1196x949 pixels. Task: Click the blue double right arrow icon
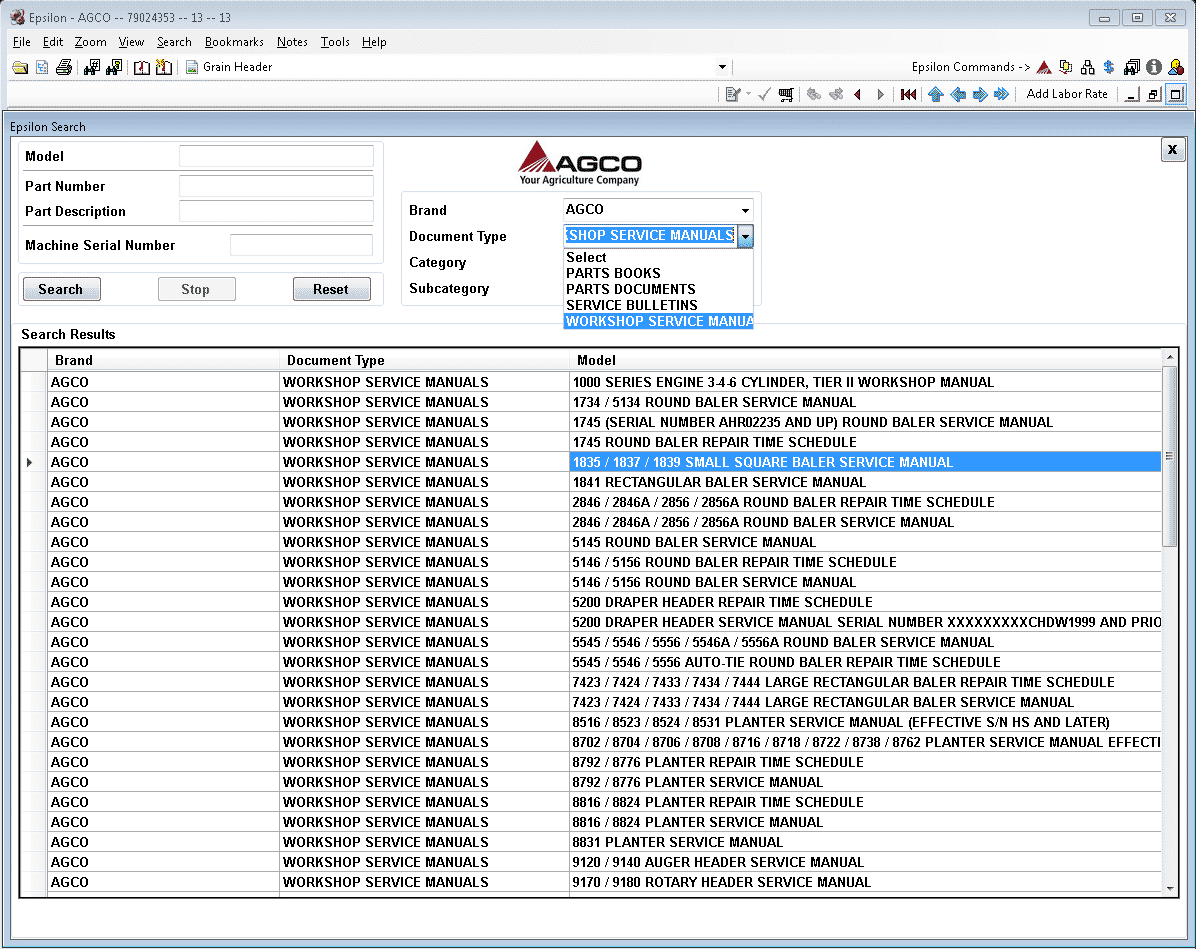(x=1001, y=95)
